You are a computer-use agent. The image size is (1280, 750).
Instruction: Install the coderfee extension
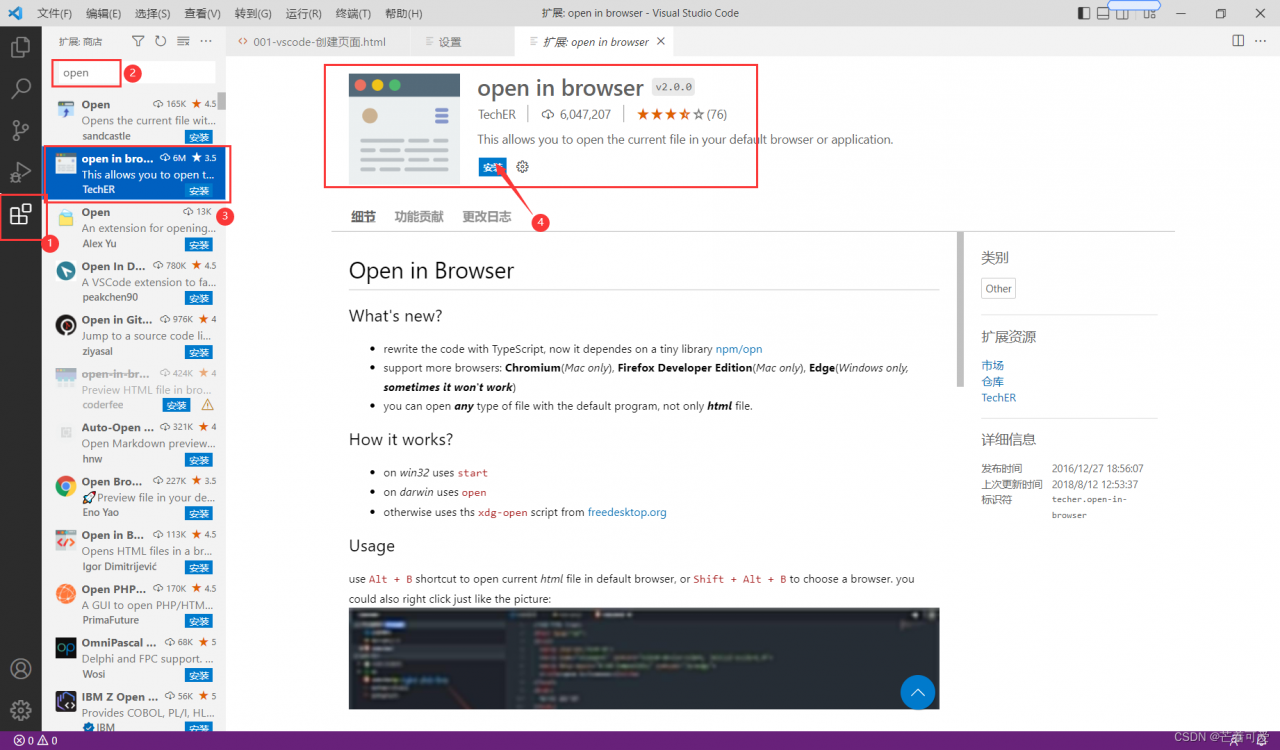coord(176,405)
